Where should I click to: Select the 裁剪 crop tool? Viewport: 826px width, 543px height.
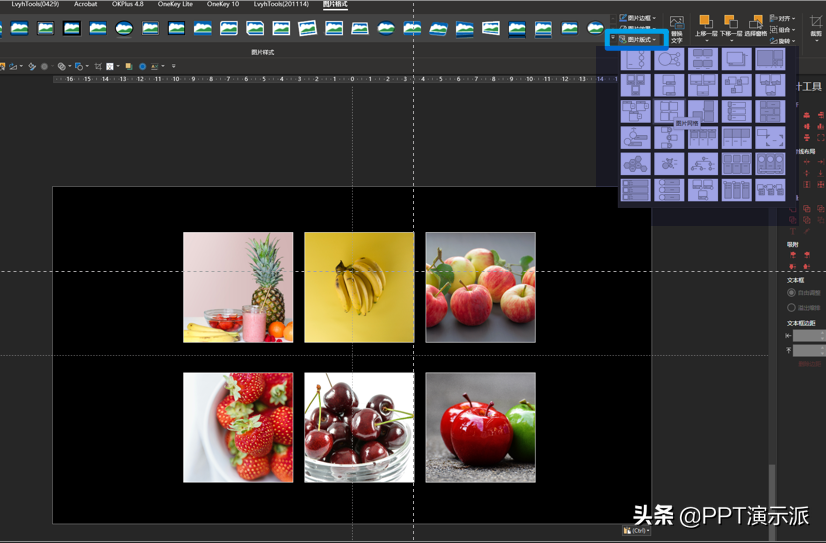click(x=816, y=27)
